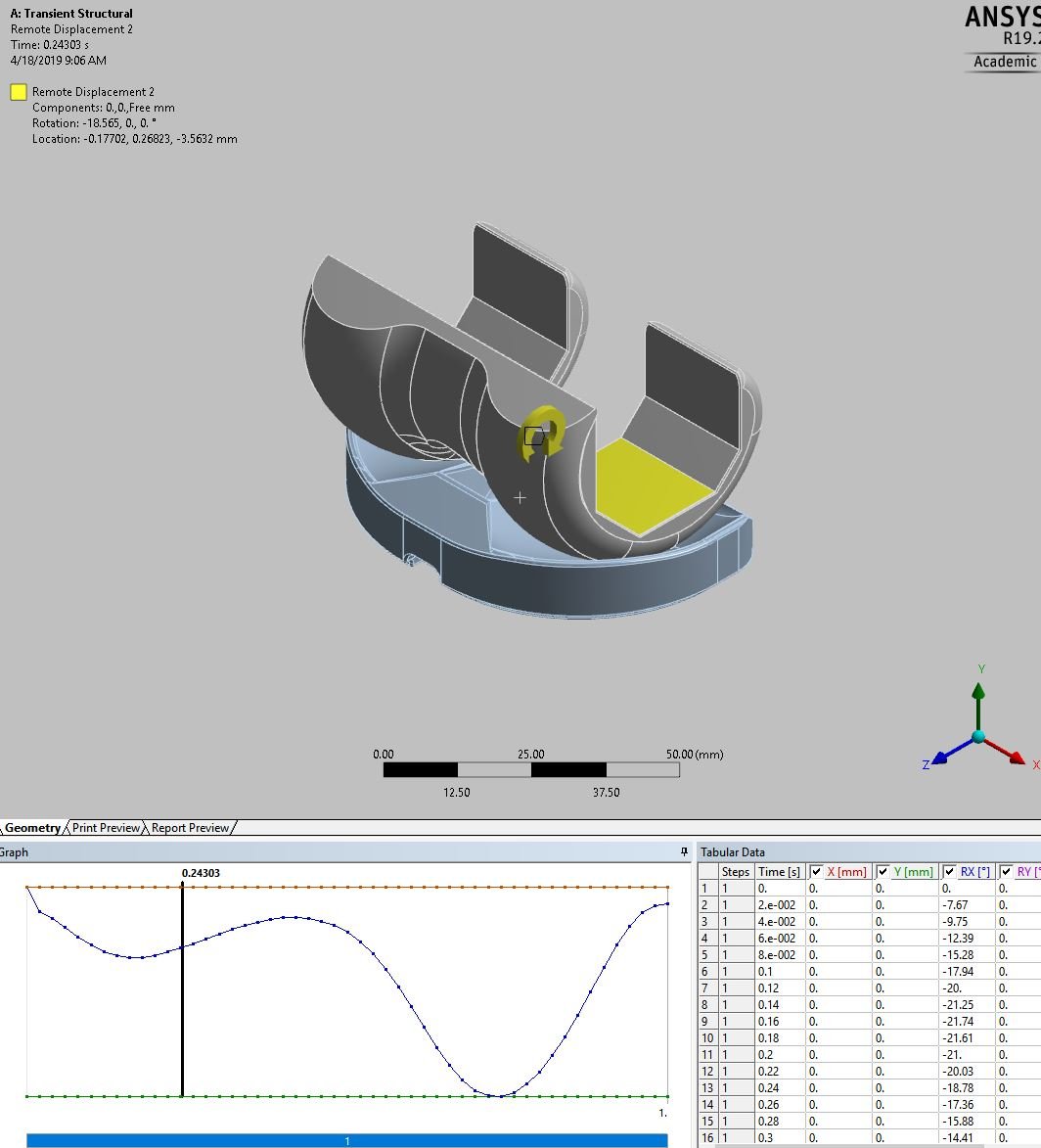Select row number 1 header in table
The image size is (1041, 1148).
click(x=708, y=888)
